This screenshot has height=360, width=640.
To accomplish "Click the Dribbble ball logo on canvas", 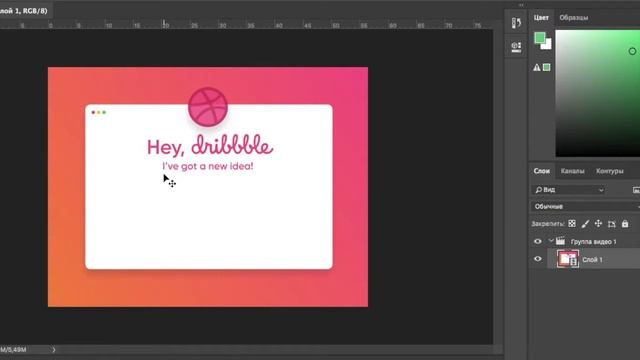I will coord(208,107).
